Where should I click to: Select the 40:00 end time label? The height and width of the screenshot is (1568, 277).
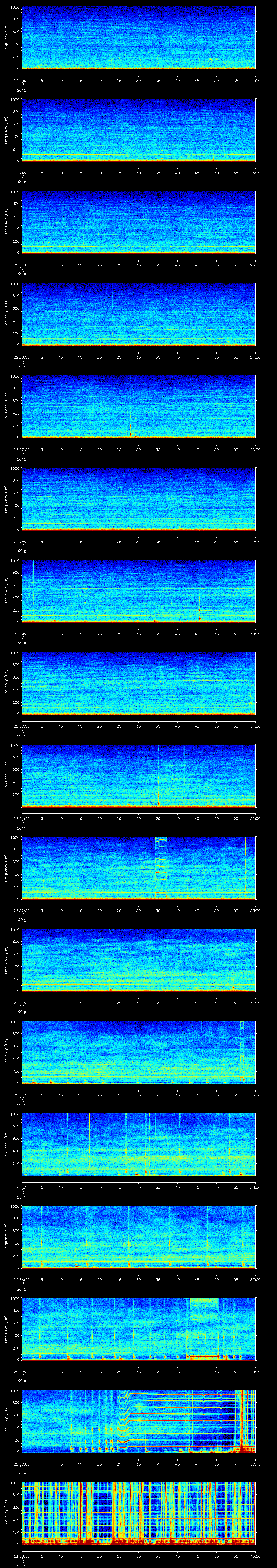click(256, 1556)
